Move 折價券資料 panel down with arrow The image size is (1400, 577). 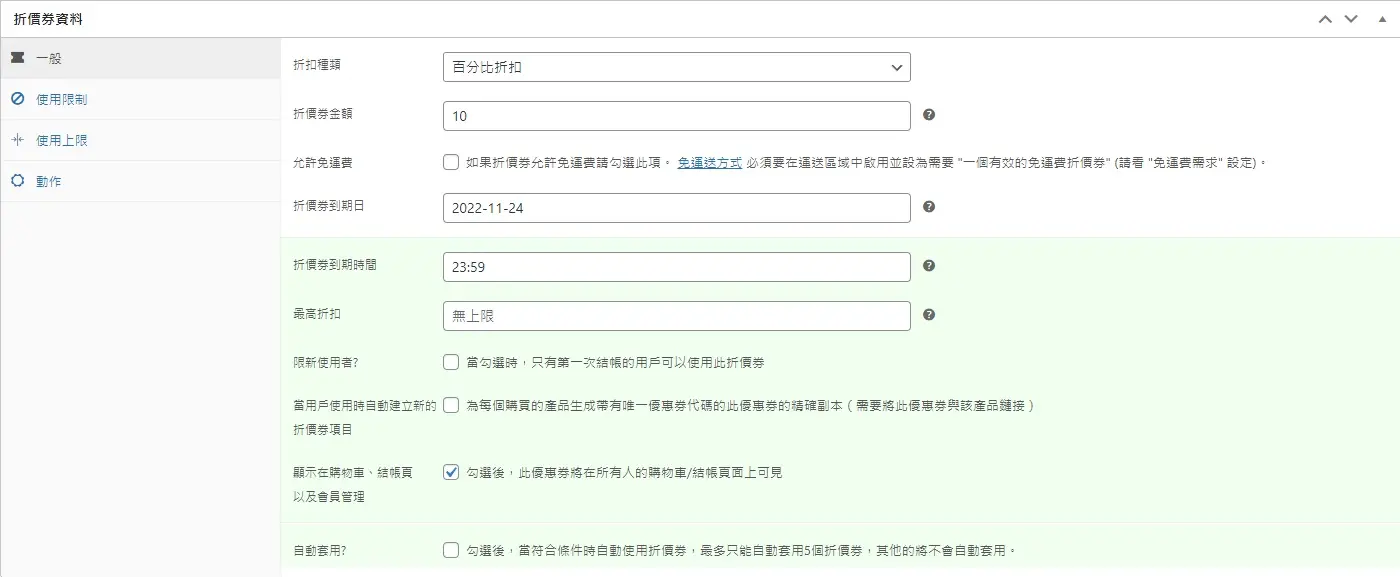(1351, 19)
